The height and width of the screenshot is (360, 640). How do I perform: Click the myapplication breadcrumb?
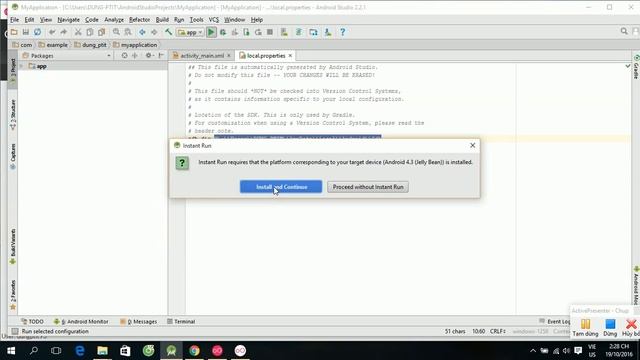(135, 45)
